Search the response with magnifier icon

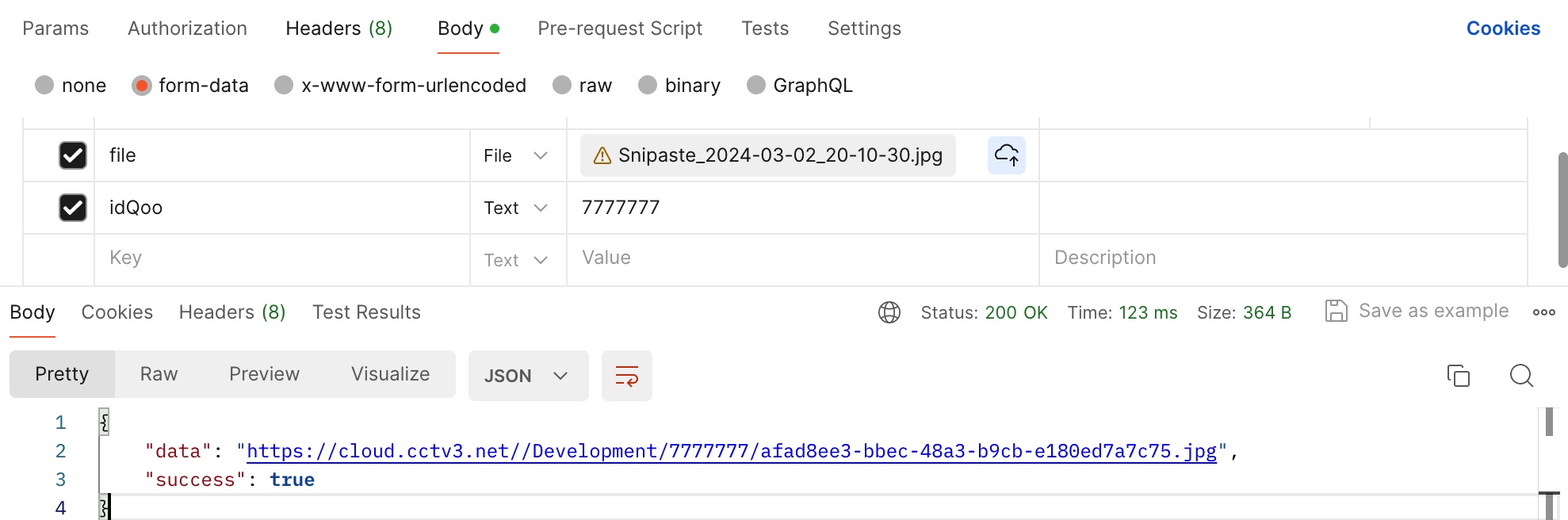point(1521,376)
